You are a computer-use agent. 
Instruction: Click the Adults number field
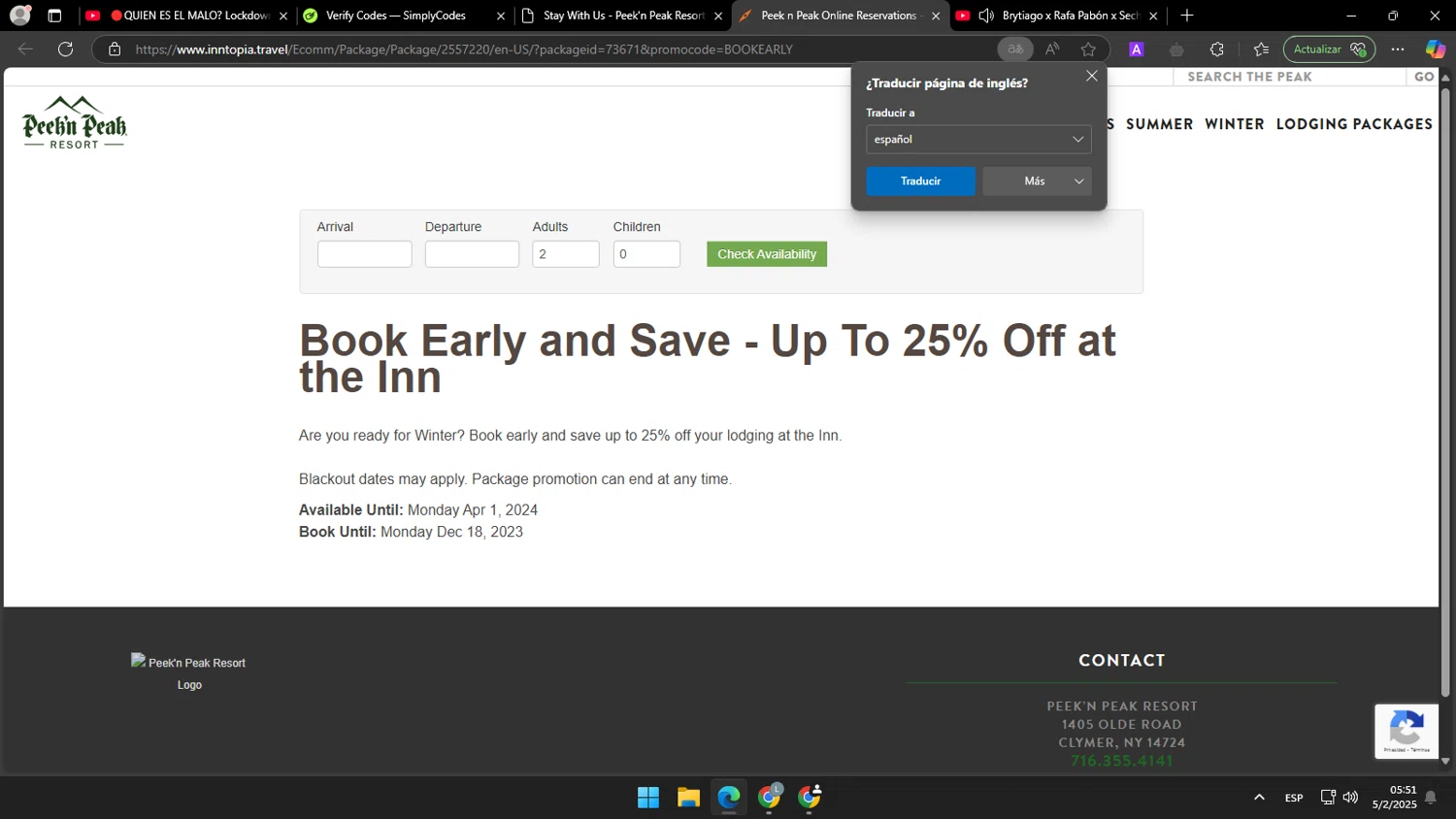566,254
